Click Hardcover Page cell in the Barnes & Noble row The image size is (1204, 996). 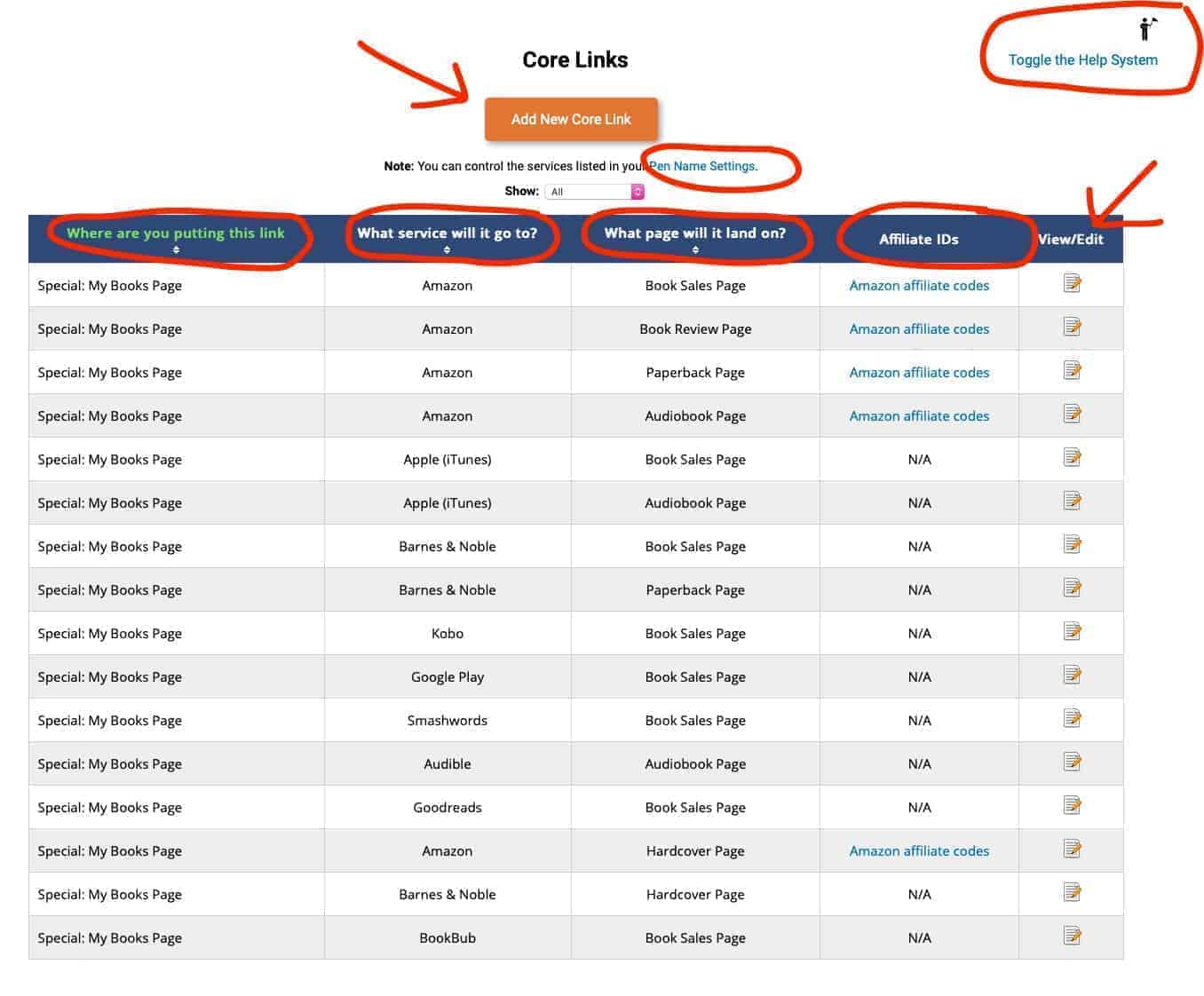pos(695,895)
